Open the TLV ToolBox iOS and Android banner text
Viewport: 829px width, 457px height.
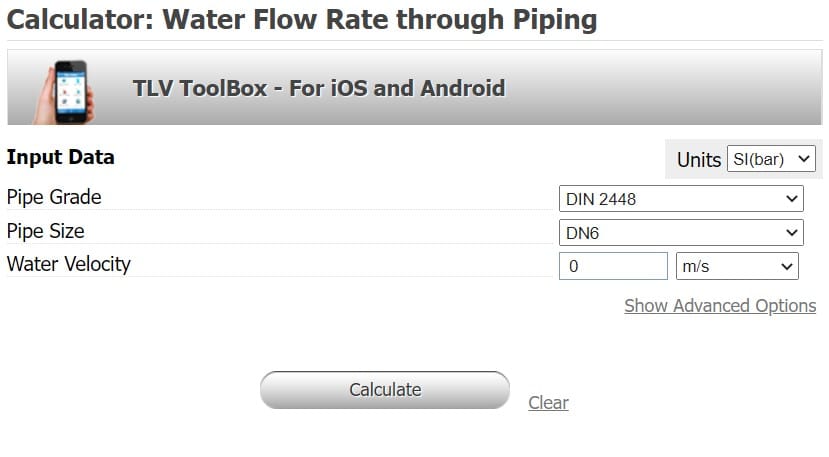pyautogui.click(x=319, y=88)
